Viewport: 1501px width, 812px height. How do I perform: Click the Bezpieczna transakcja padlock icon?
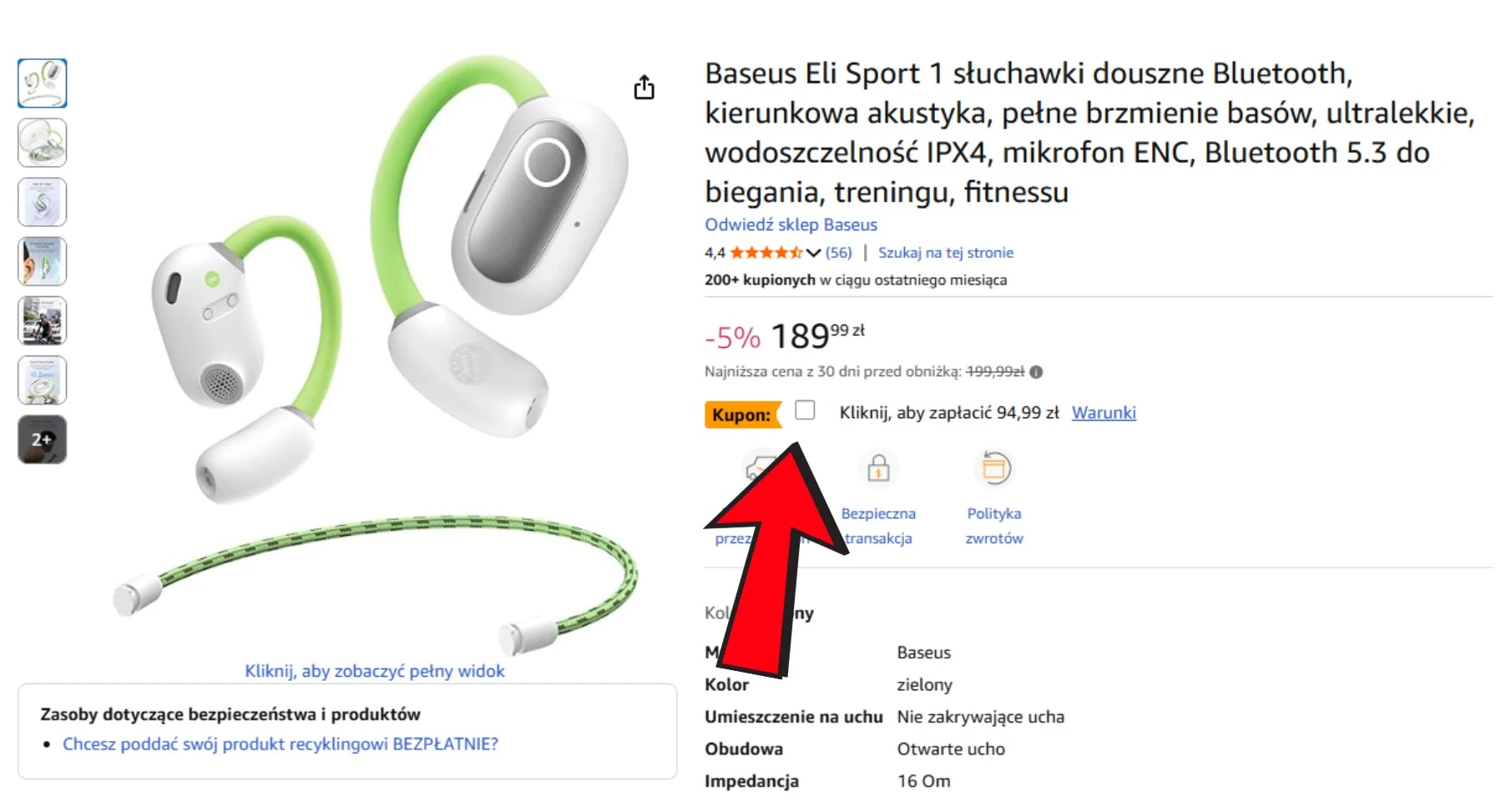pyautogui.click(x=877, y=468)
